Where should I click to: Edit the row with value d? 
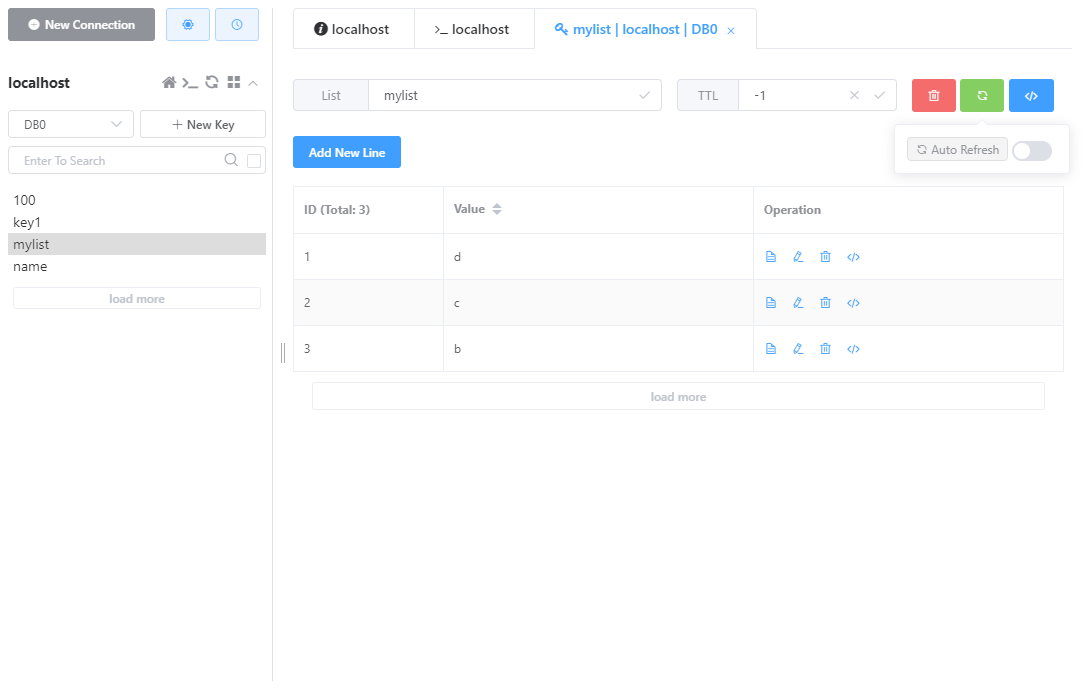(x=798, y=257)
